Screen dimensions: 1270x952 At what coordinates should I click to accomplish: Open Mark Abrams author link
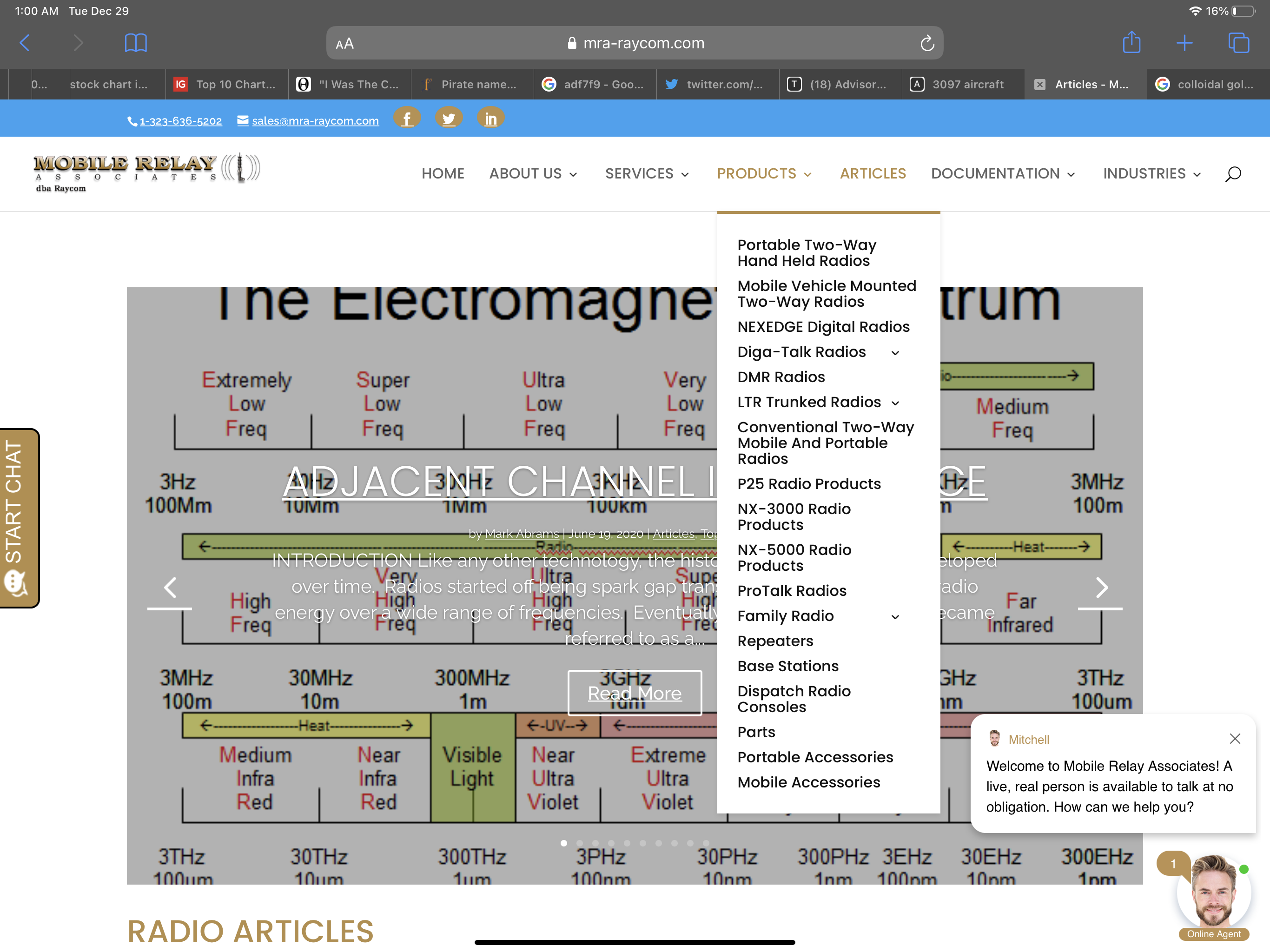point(522,534)
